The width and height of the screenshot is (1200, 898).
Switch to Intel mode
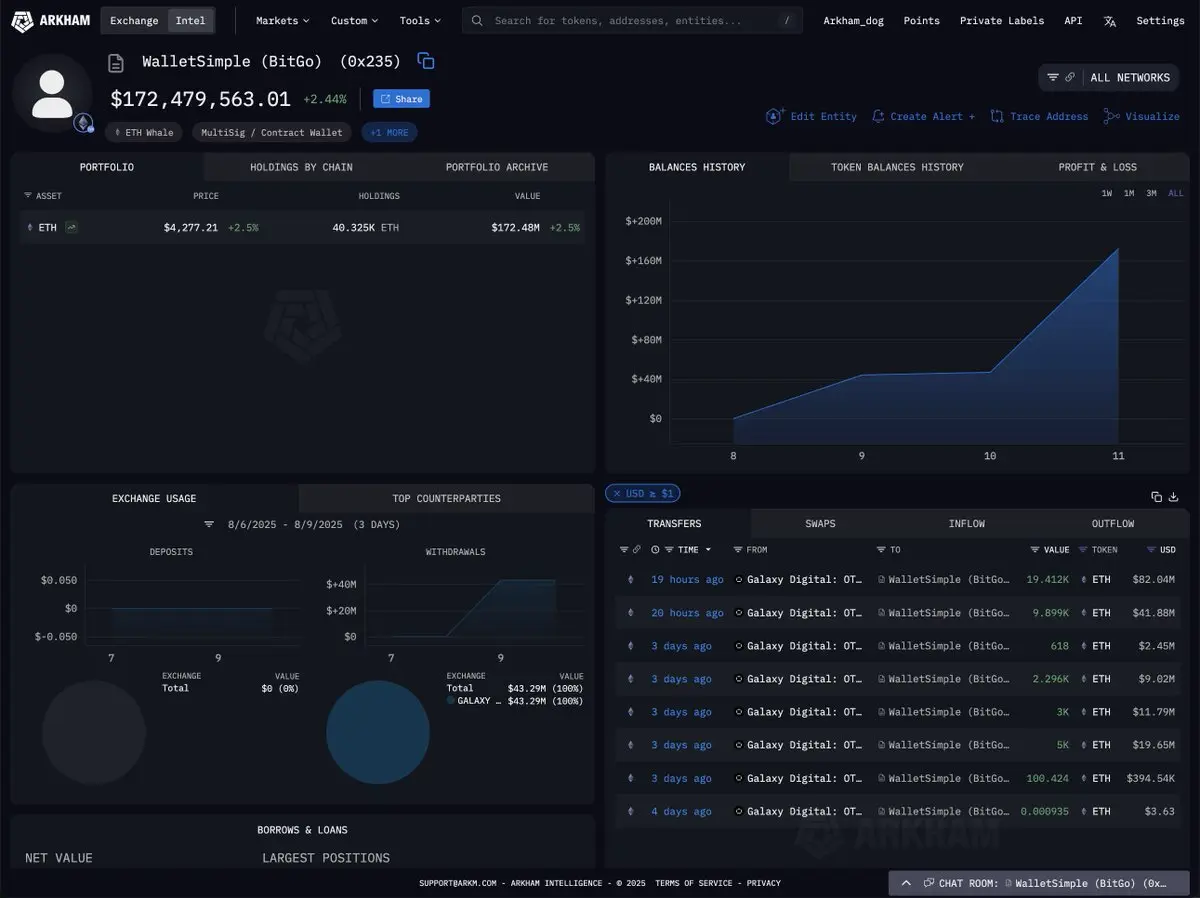(x=190, y=20)
